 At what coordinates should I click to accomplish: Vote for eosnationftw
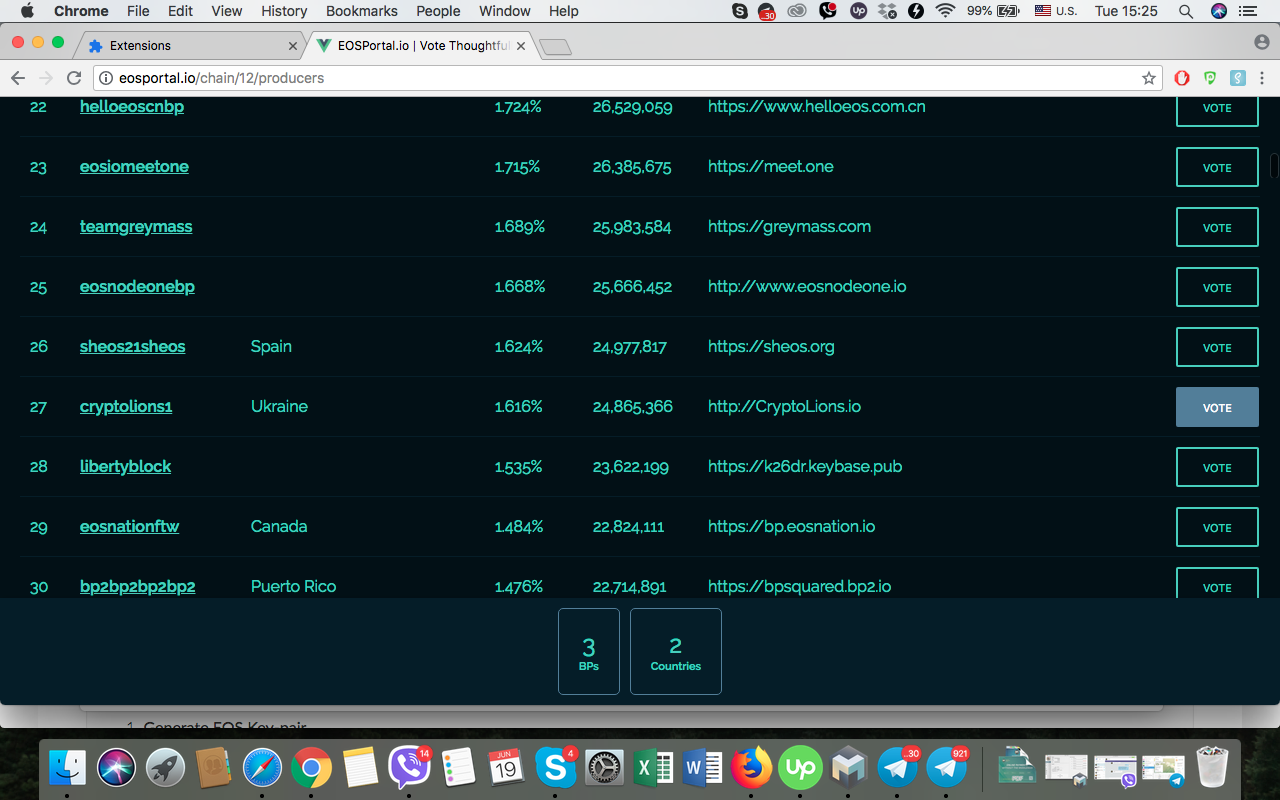coord(1217,528)
